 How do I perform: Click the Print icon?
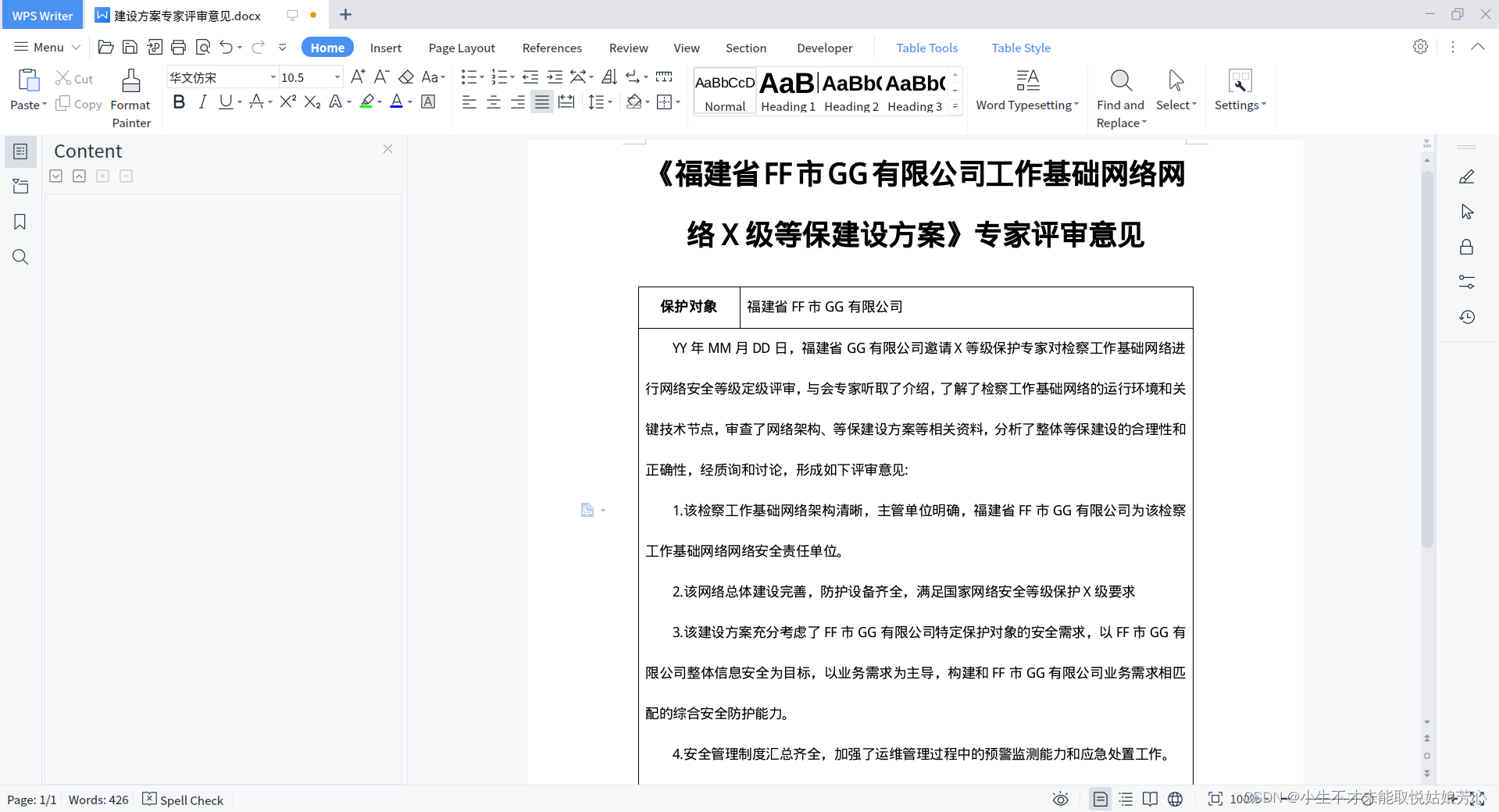click(178, 48)
